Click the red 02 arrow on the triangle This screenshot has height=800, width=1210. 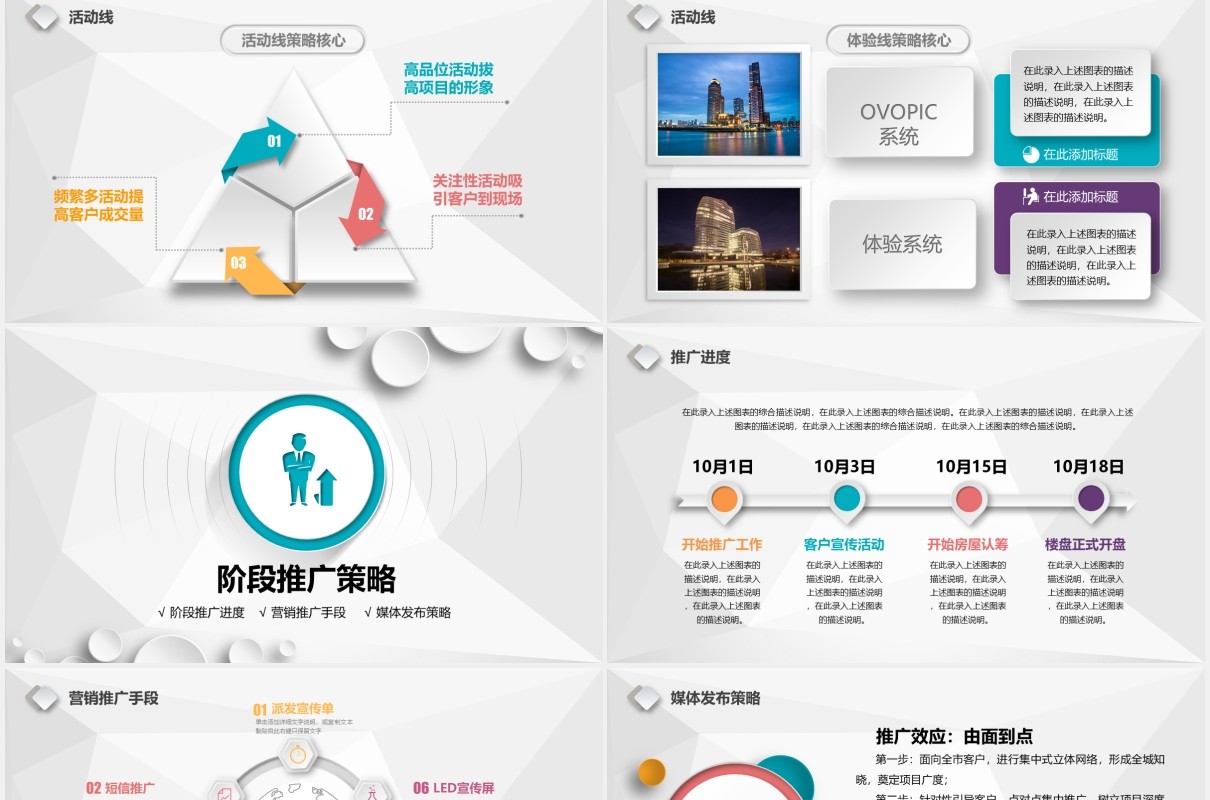(363, 206)
